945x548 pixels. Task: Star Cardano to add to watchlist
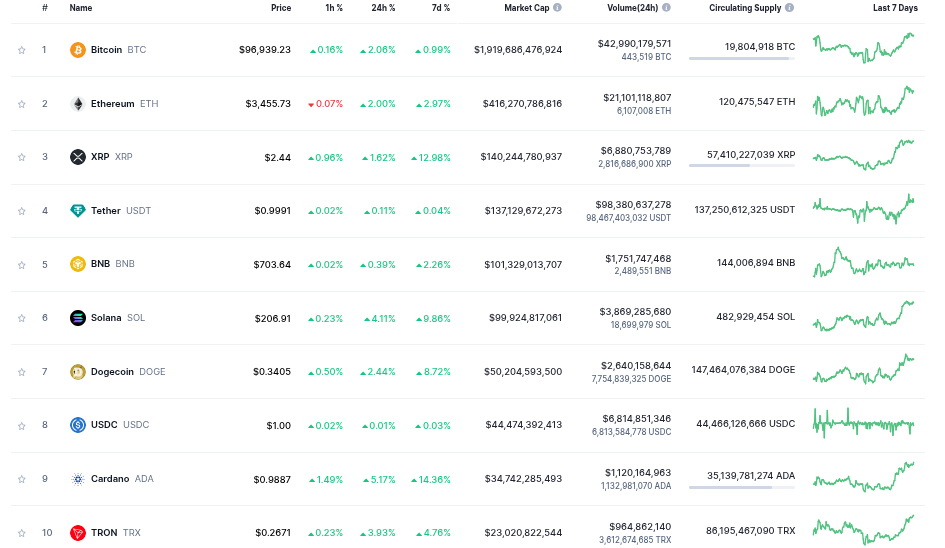point(22,479)
